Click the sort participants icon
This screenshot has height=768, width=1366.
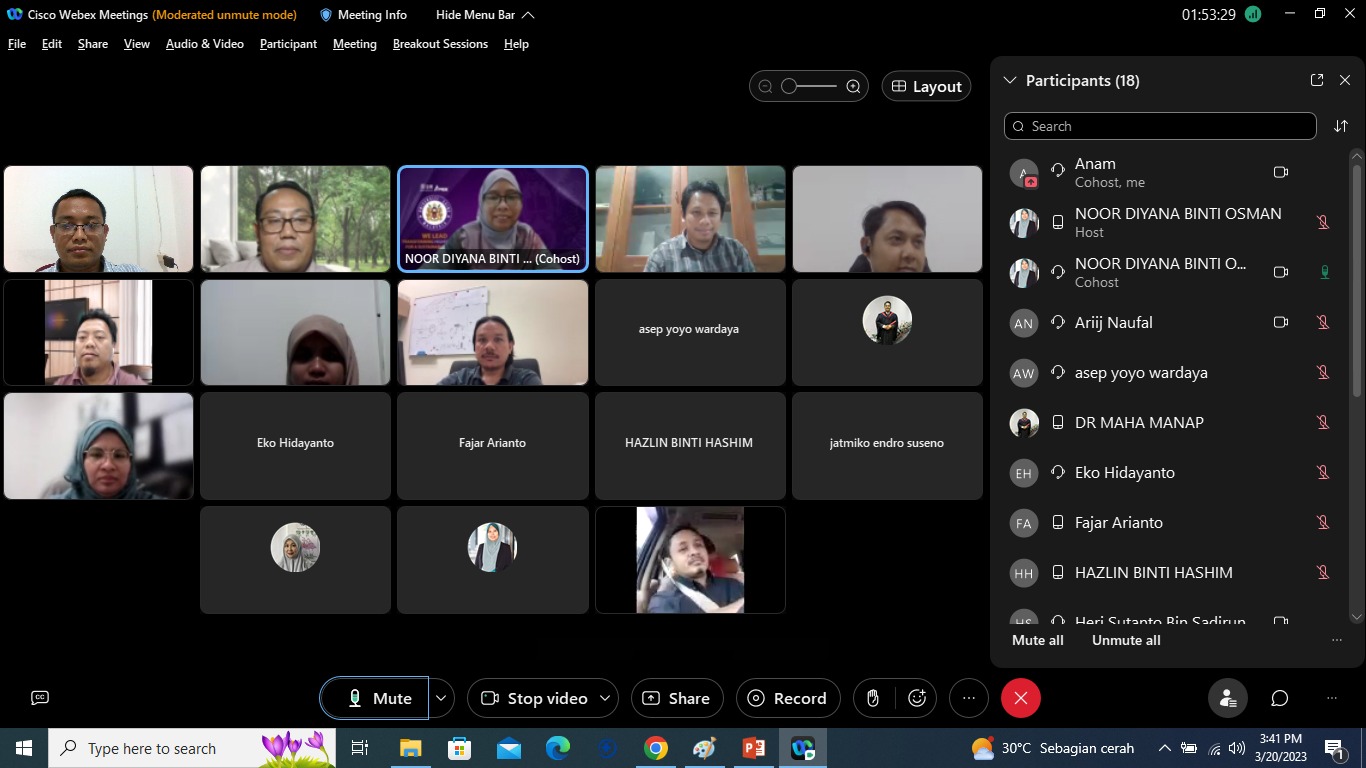point(1341,126)
